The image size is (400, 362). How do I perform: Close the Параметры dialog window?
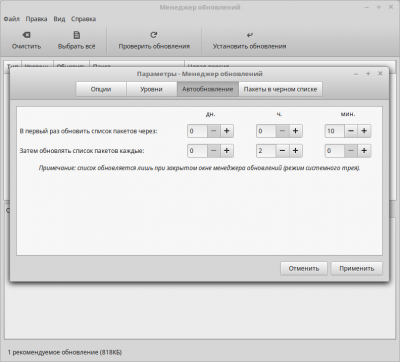click(380, 74)
